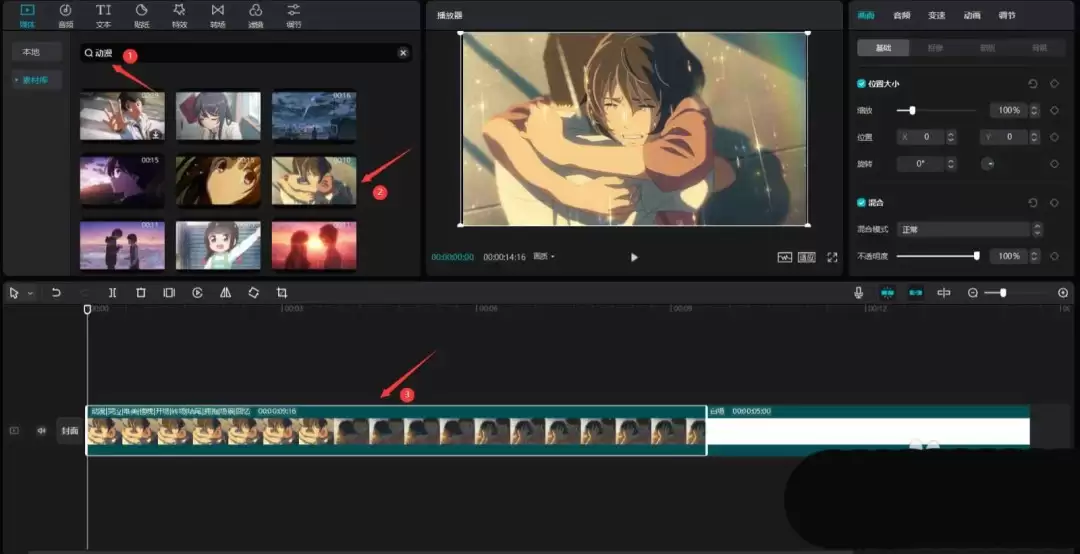Open the 画质 quality dropdown in player
This screenshot has height=554, width=1080.
(544, 256)
